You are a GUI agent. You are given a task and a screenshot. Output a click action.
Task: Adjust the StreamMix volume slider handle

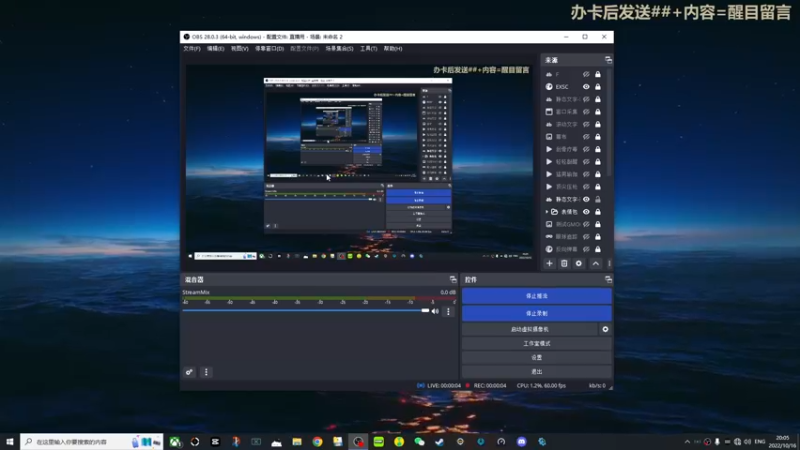point(426,310)
